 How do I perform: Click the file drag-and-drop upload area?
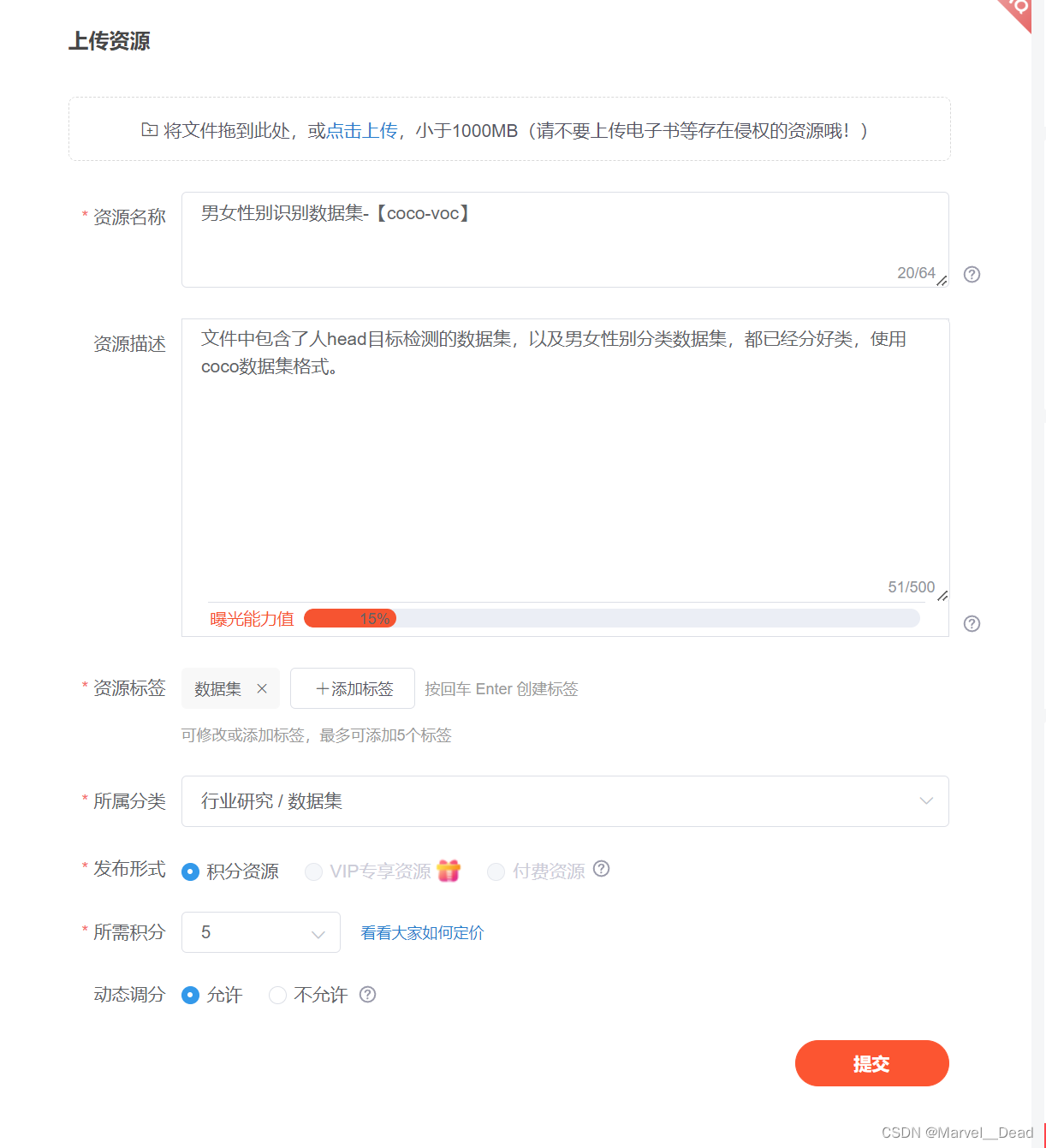(509, 129)
